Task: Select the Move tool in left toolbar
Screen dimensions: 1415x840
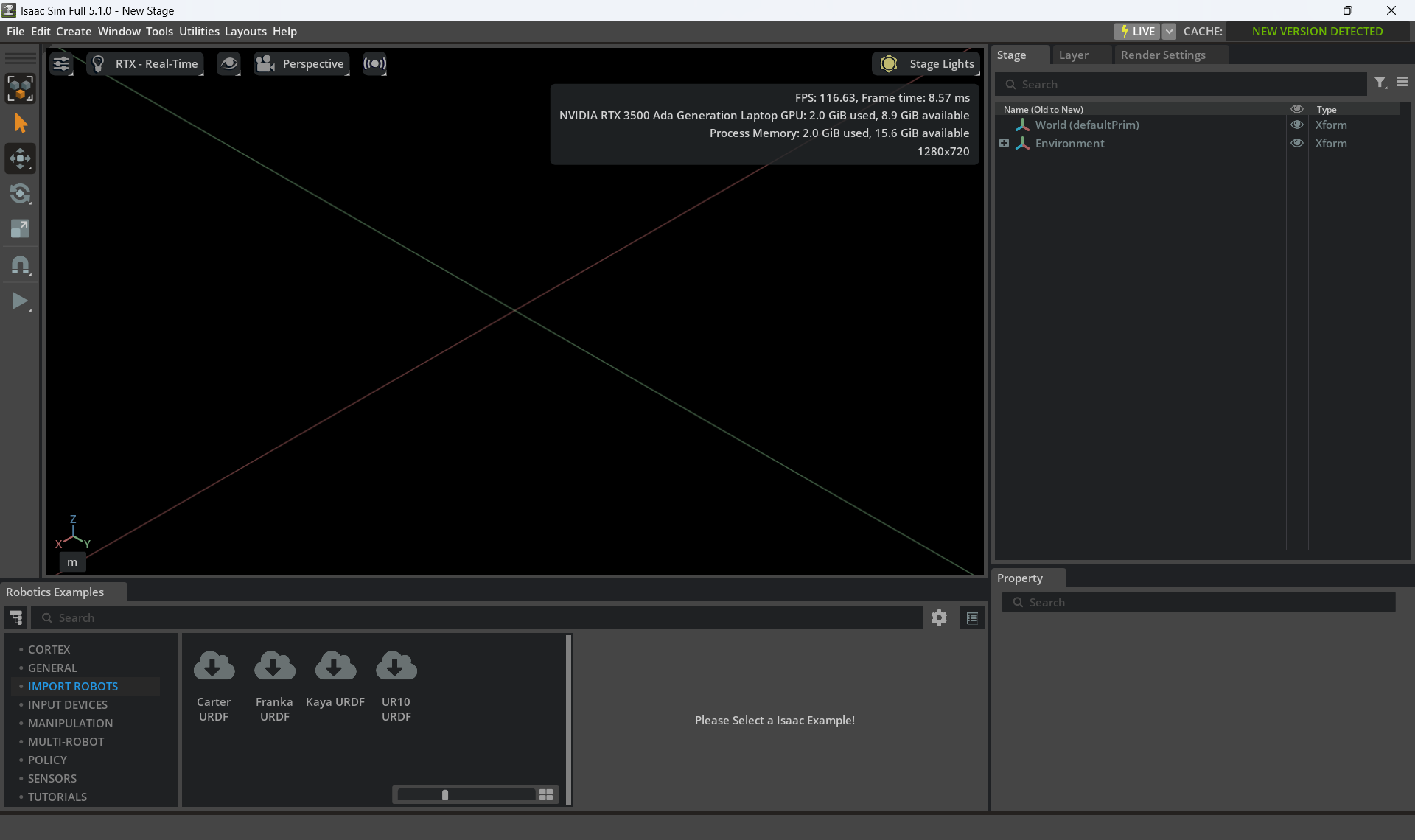Action: (x=20, y=158)
